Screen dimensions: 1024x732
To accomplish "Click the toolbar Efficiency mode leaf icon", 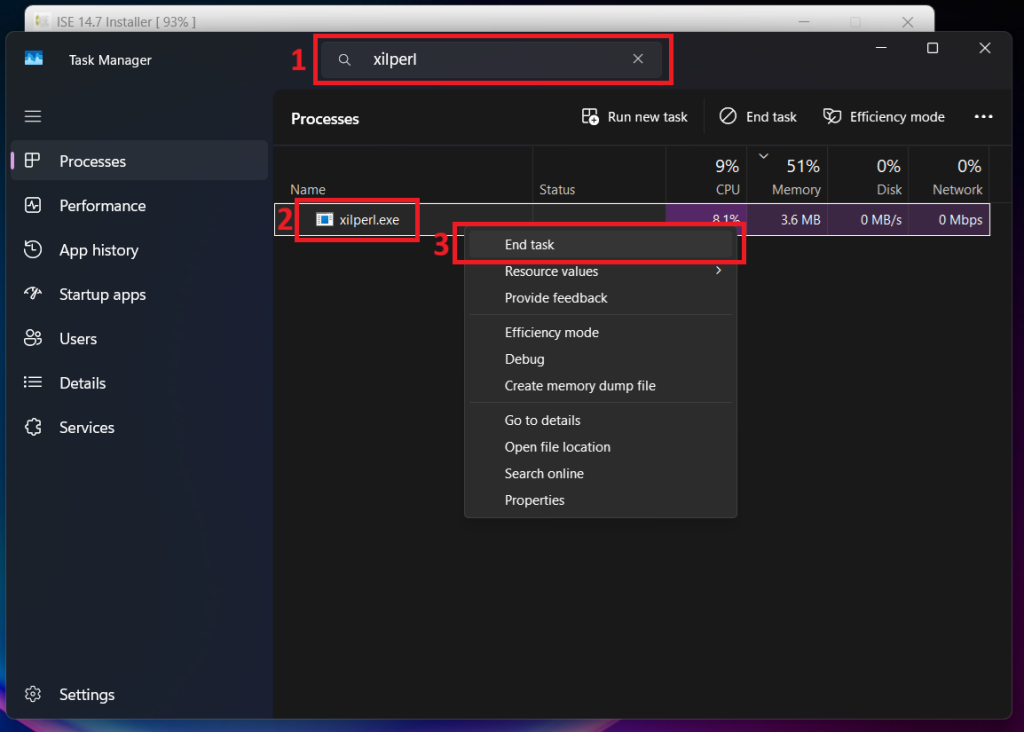I will 831,116.
